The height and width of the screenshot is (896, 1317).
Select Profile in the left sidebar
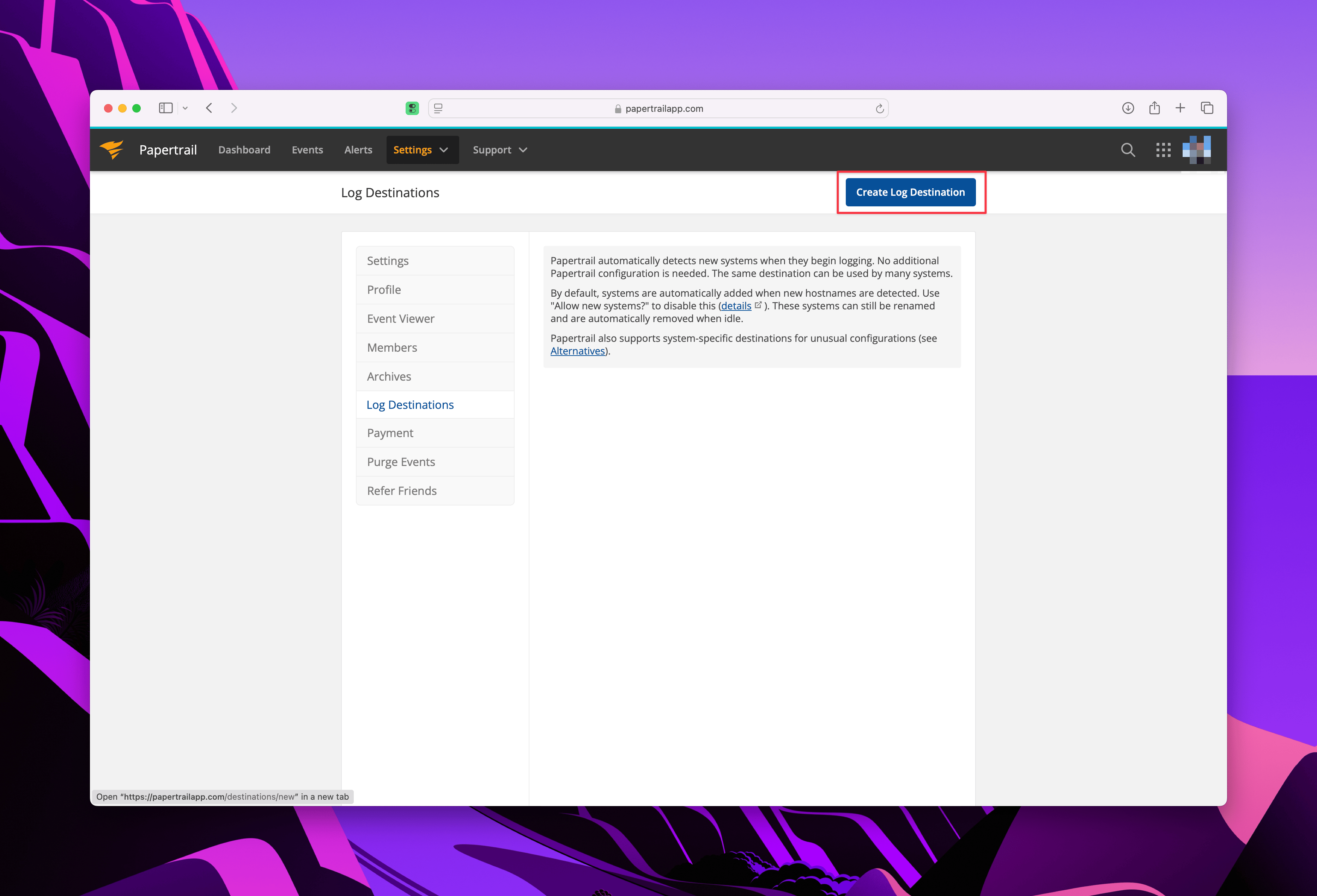(x=435, y=290)
